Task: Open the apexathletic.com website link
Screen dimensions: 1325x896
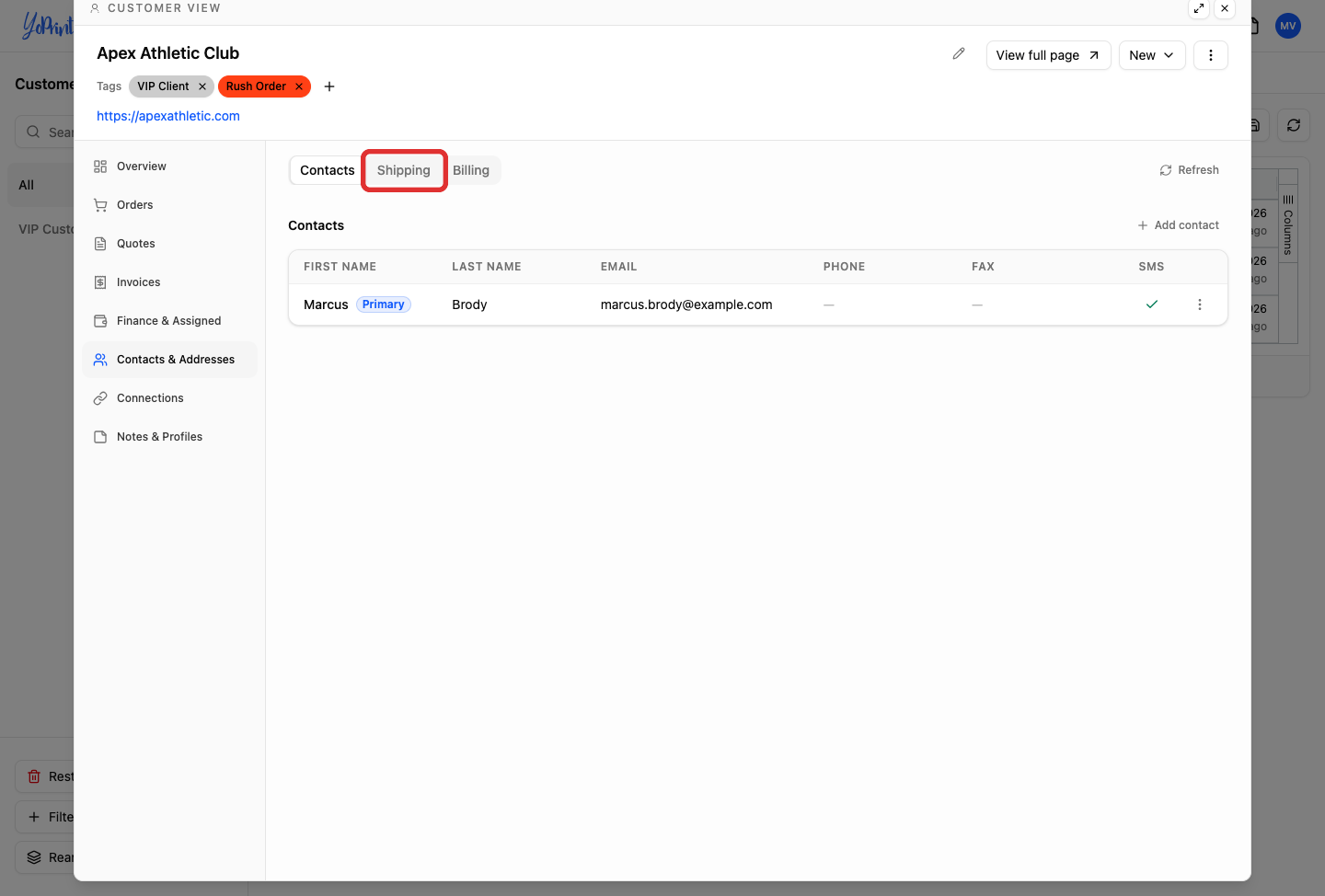Action: 168,116
